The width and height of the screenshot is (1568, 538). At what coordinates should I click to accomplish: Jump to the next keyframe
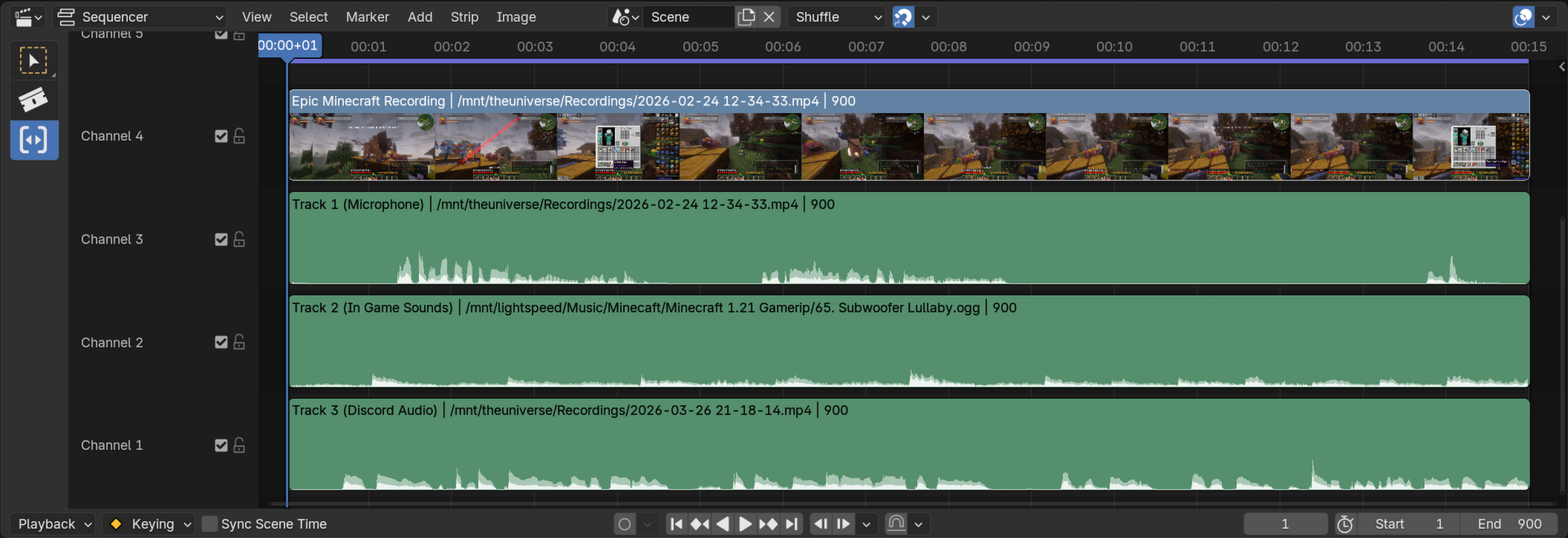(x=768, y=524)
